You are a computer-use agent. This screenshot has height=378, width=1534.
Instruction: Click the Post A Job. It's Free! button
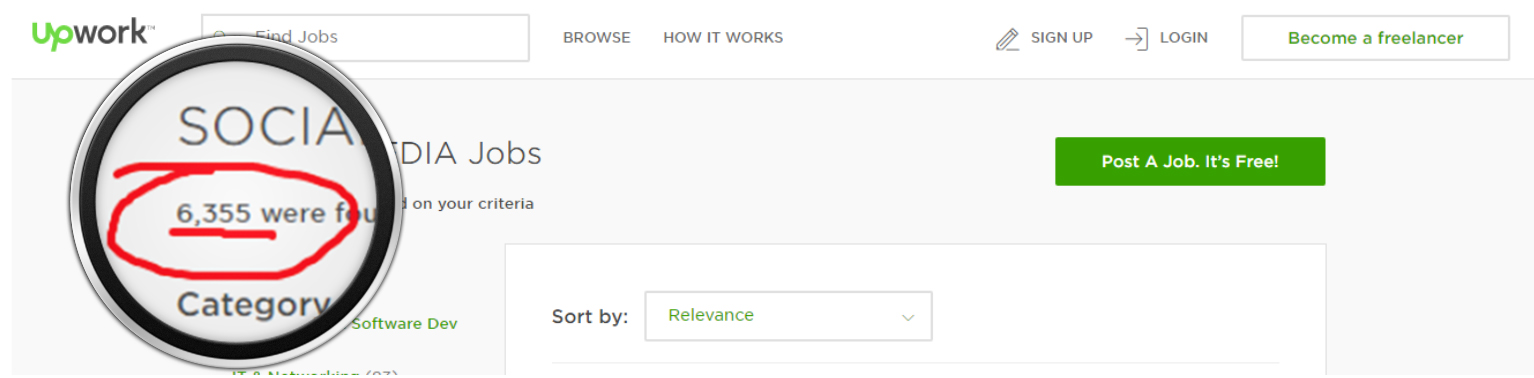pos(1190,161)
